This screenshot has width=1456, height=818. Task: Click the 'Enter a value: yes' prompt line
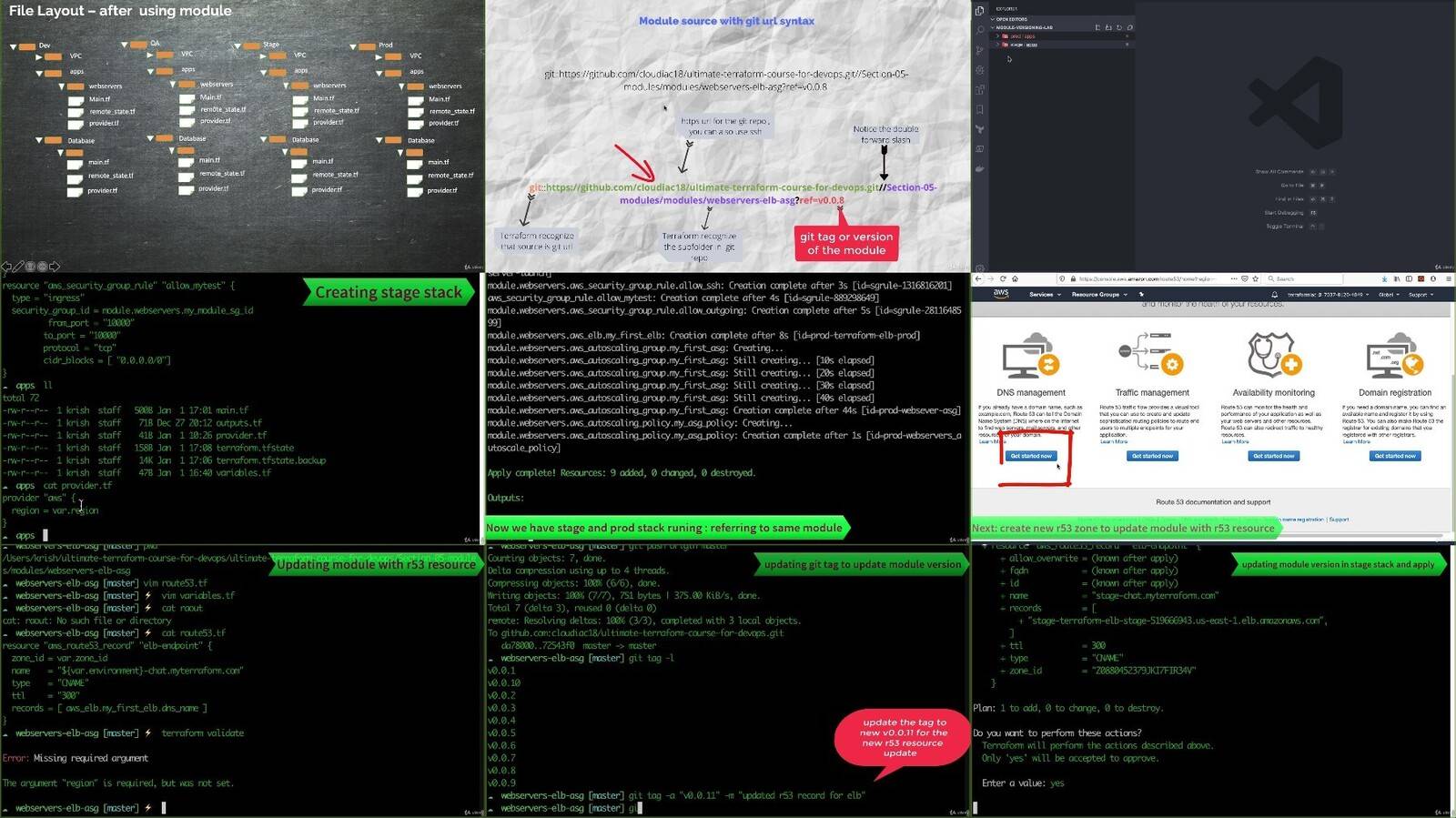pyautogui.click(x=1023, y=783)
